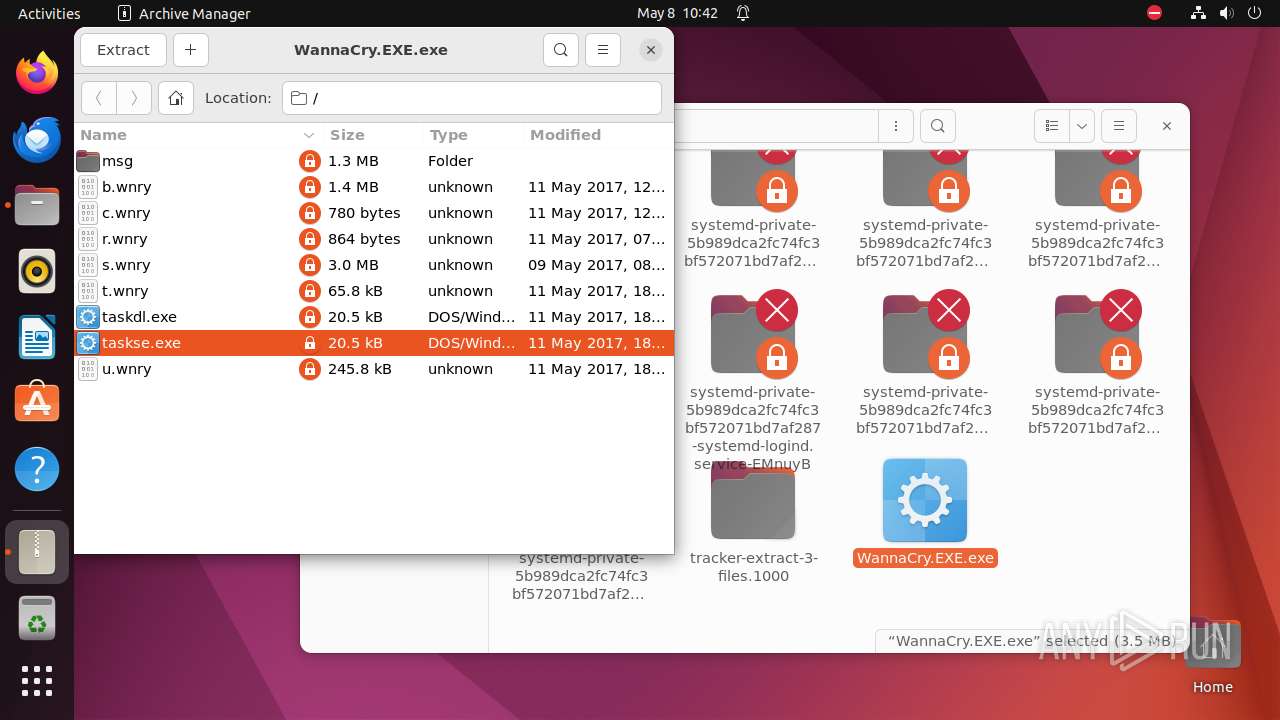Screen dimensions: 1280x720
Task: Open Ubuntu Software from the dock
Action: 37,403
